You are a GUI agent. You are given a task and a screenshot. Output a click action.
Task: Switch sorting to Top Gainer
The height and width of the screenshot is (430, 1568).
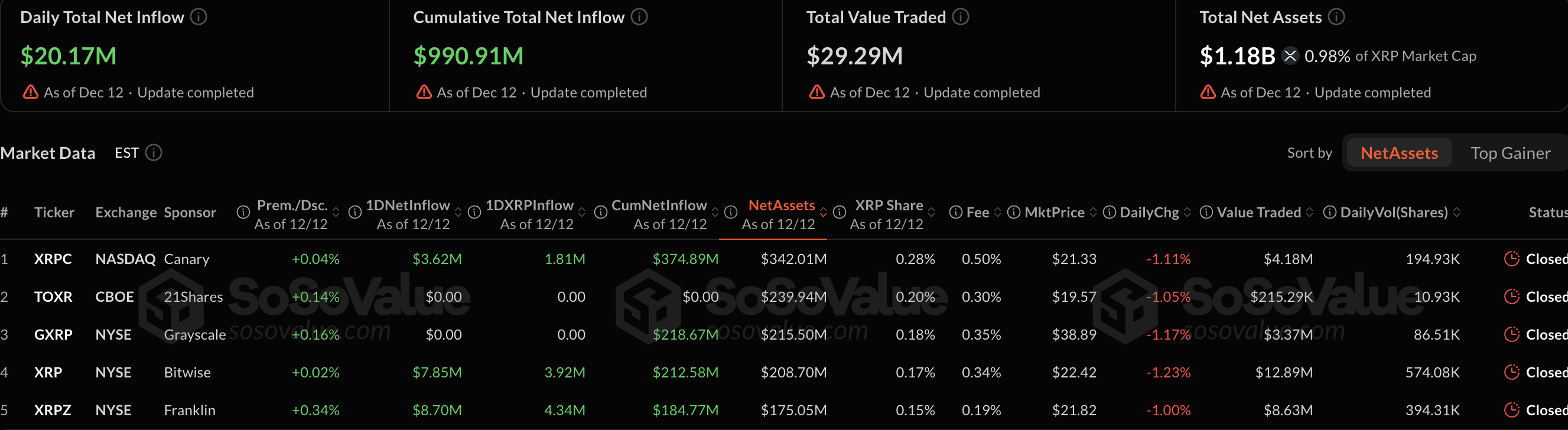[1511, 152]
